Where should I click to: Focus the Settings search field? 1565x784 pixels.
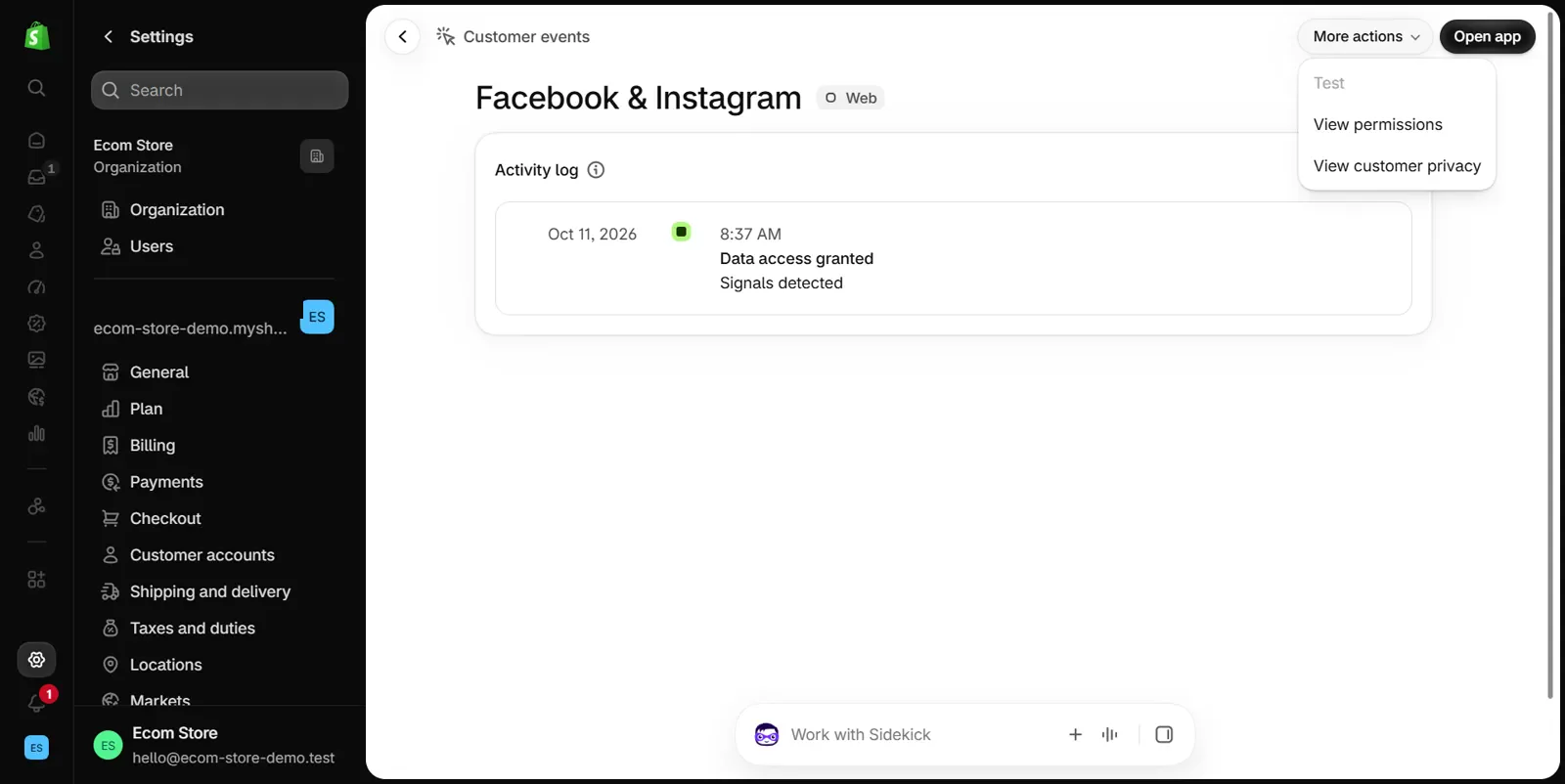[220, 90]
